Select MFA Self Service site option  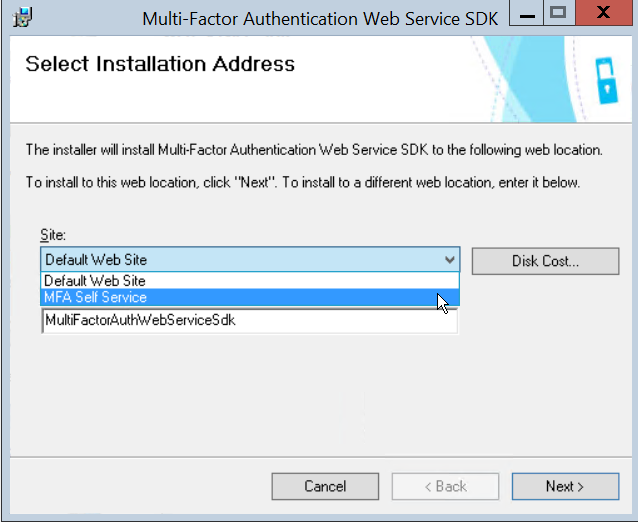tap(96, 297)
